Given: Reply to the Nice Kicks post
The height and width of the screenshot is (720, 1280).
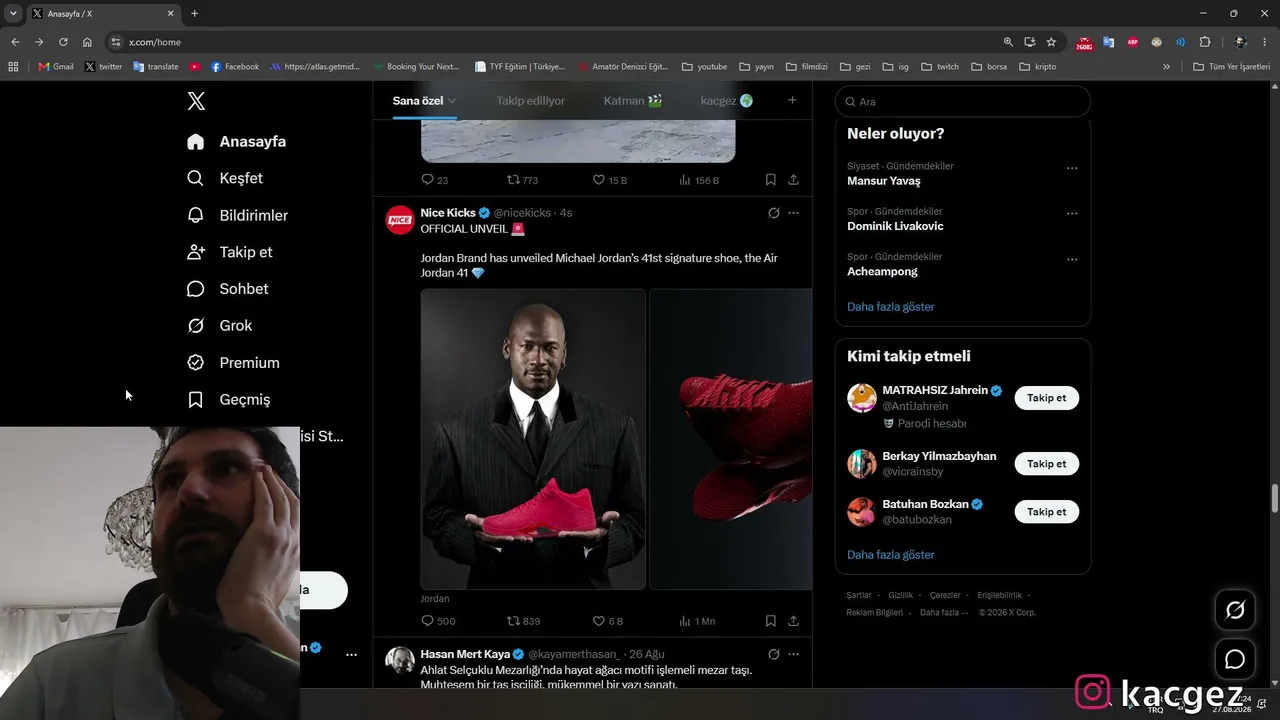Looking at the screenshot, I should tap(427, 621).
